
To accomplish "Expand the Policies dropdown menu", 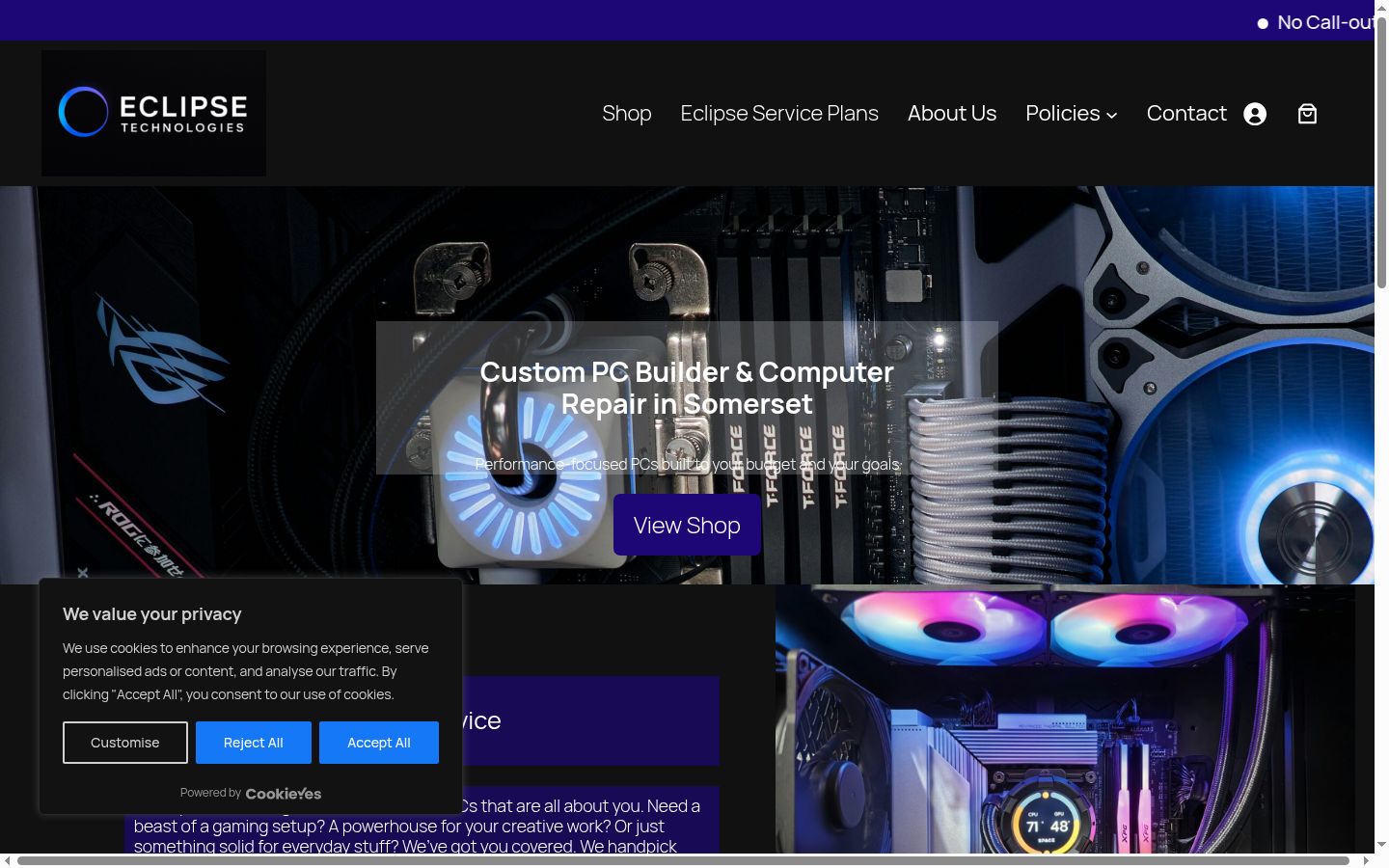I will point(1071,114).
